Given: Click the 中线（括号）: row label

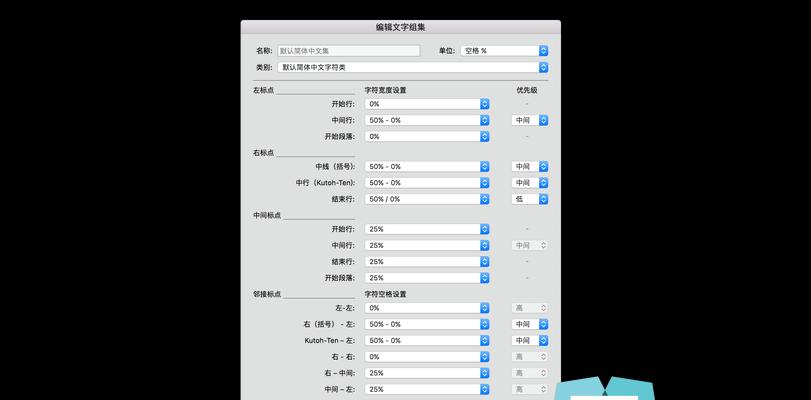Looking at the screenshot, I should [335, 167].
